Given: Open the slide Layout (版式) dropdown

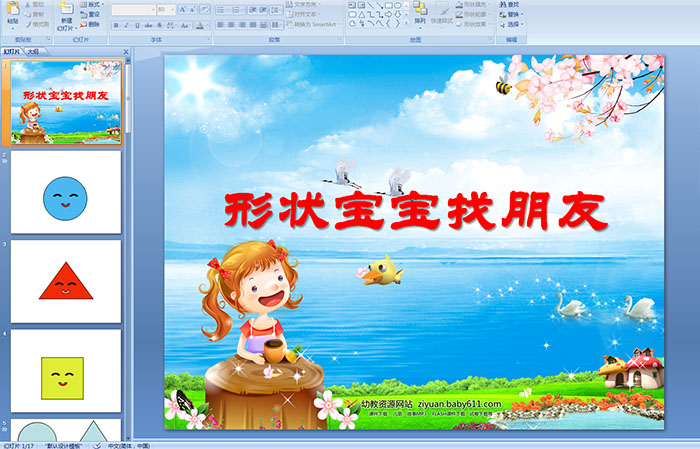Looking at the screenshot, I should coord(92,4).
